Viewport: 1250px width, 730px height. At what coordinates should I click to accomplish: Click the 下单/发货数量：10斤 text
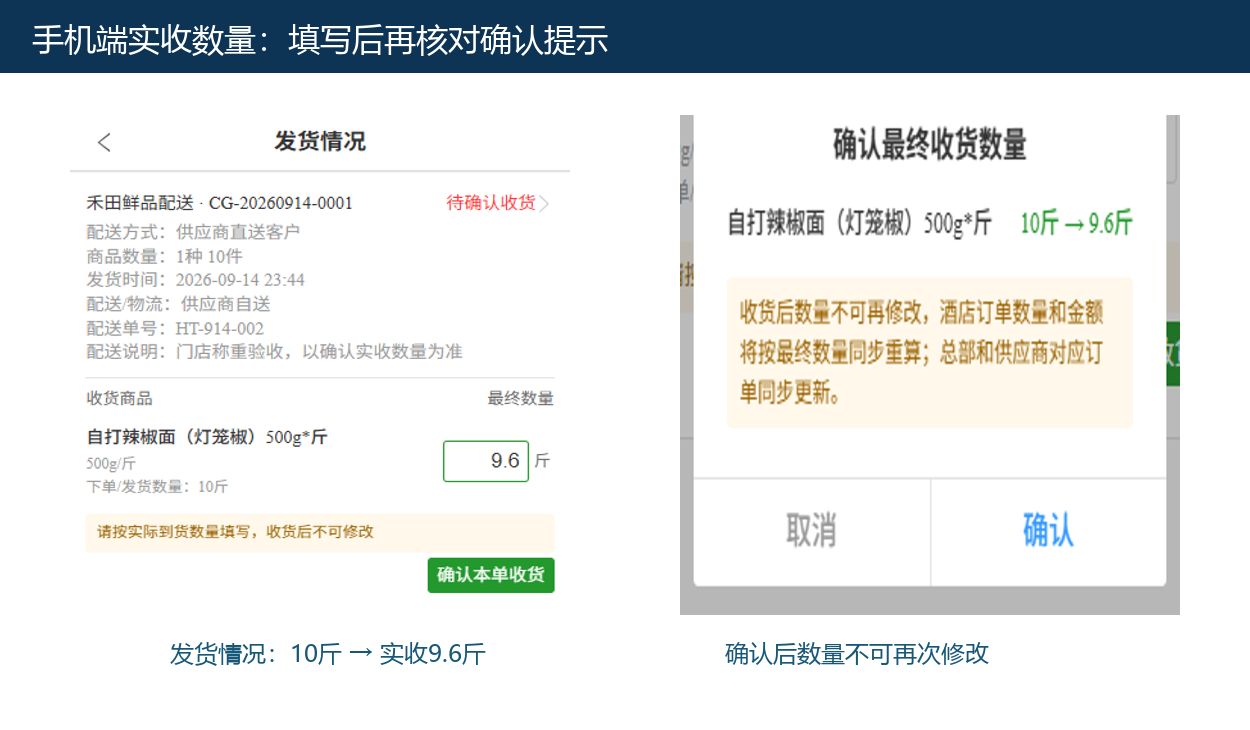tap(158, 487)
